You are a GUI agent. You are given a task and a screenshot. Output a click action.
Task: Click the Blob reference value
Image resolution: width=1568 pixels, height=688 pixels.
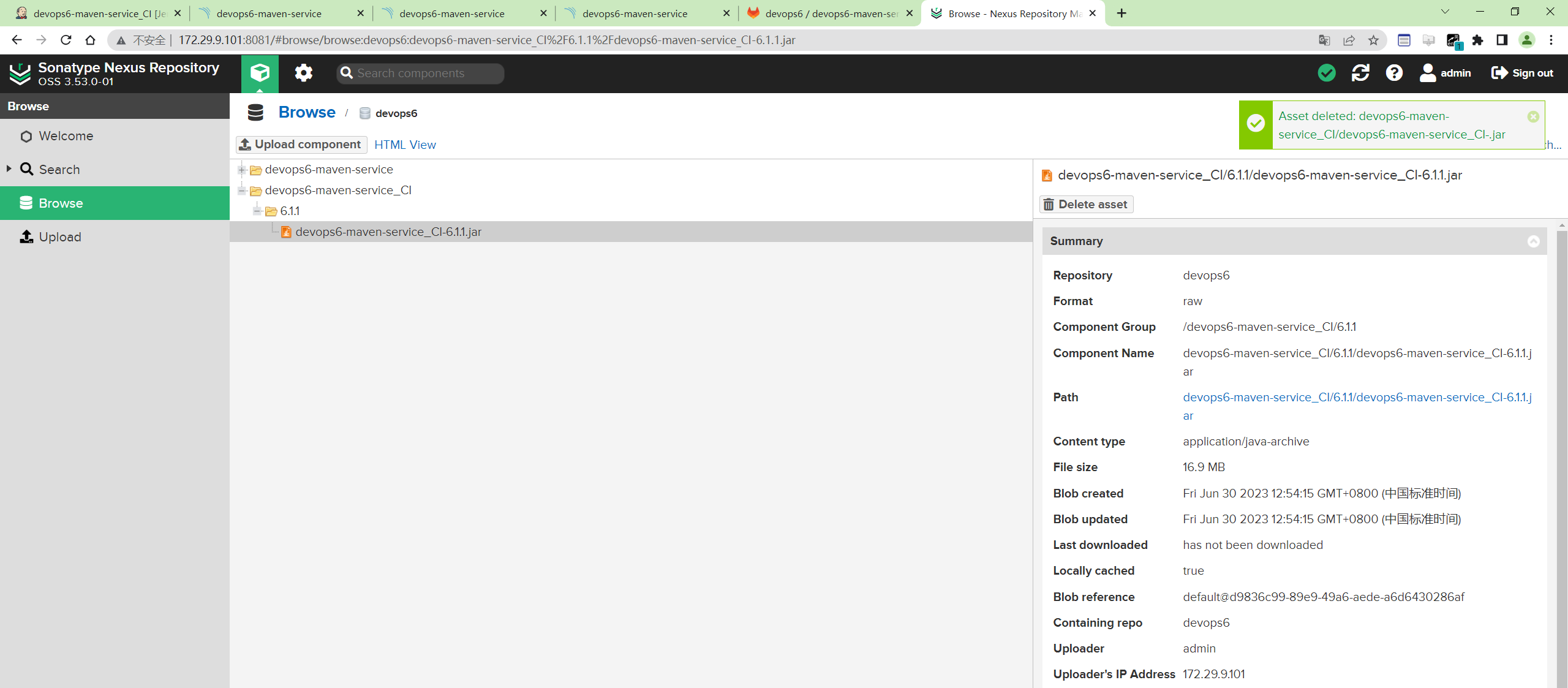[1324, 597]
